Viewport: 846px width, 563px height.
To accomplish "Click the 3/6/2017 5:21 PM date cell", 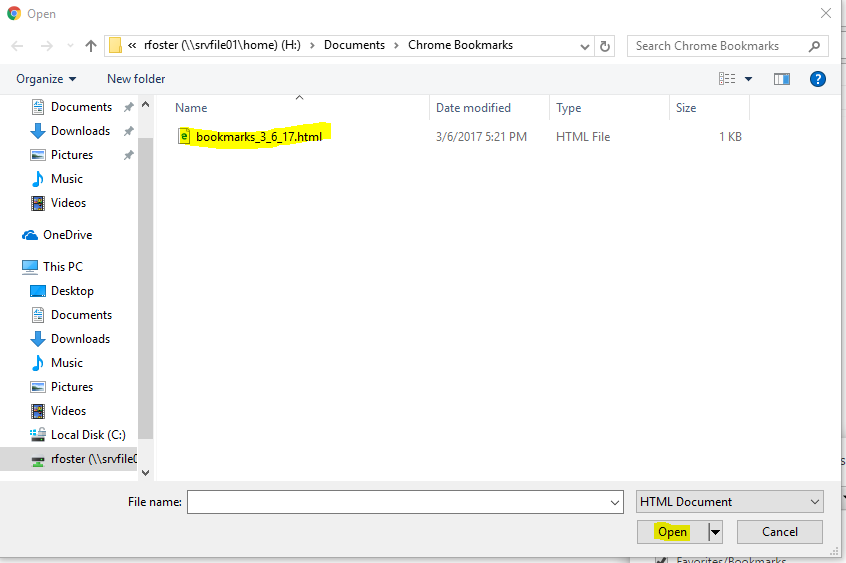I will point(481,137).
